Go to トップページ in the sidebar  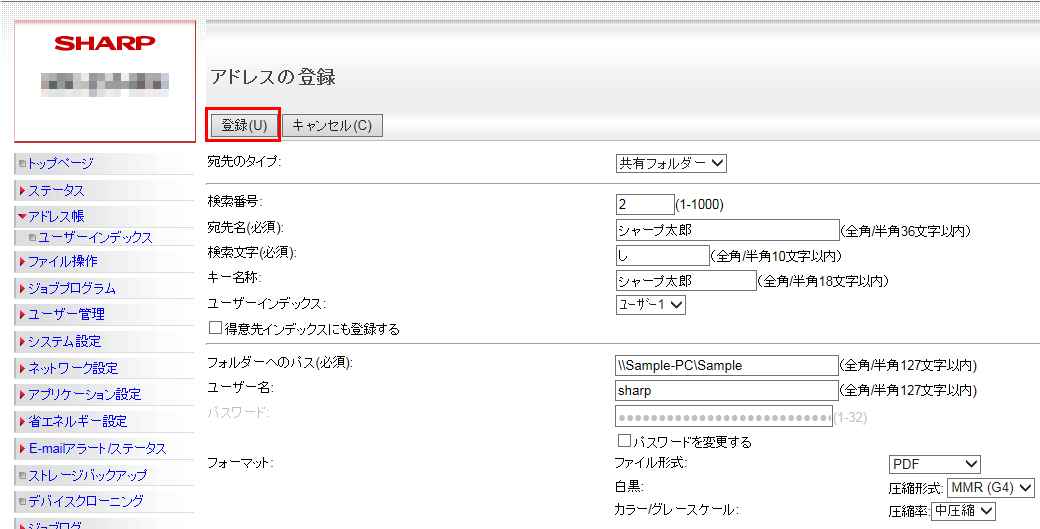(x=60, y=163)
